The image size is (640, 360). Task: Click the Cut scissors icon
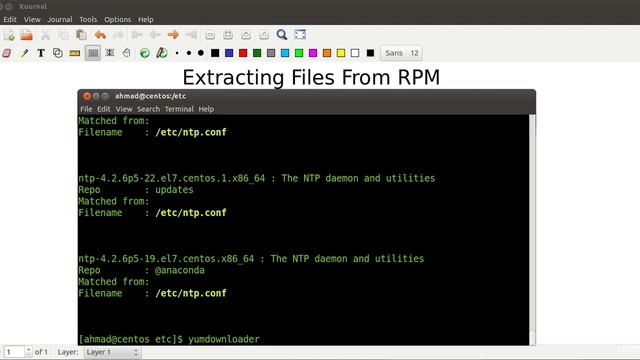tap(45, 35)
